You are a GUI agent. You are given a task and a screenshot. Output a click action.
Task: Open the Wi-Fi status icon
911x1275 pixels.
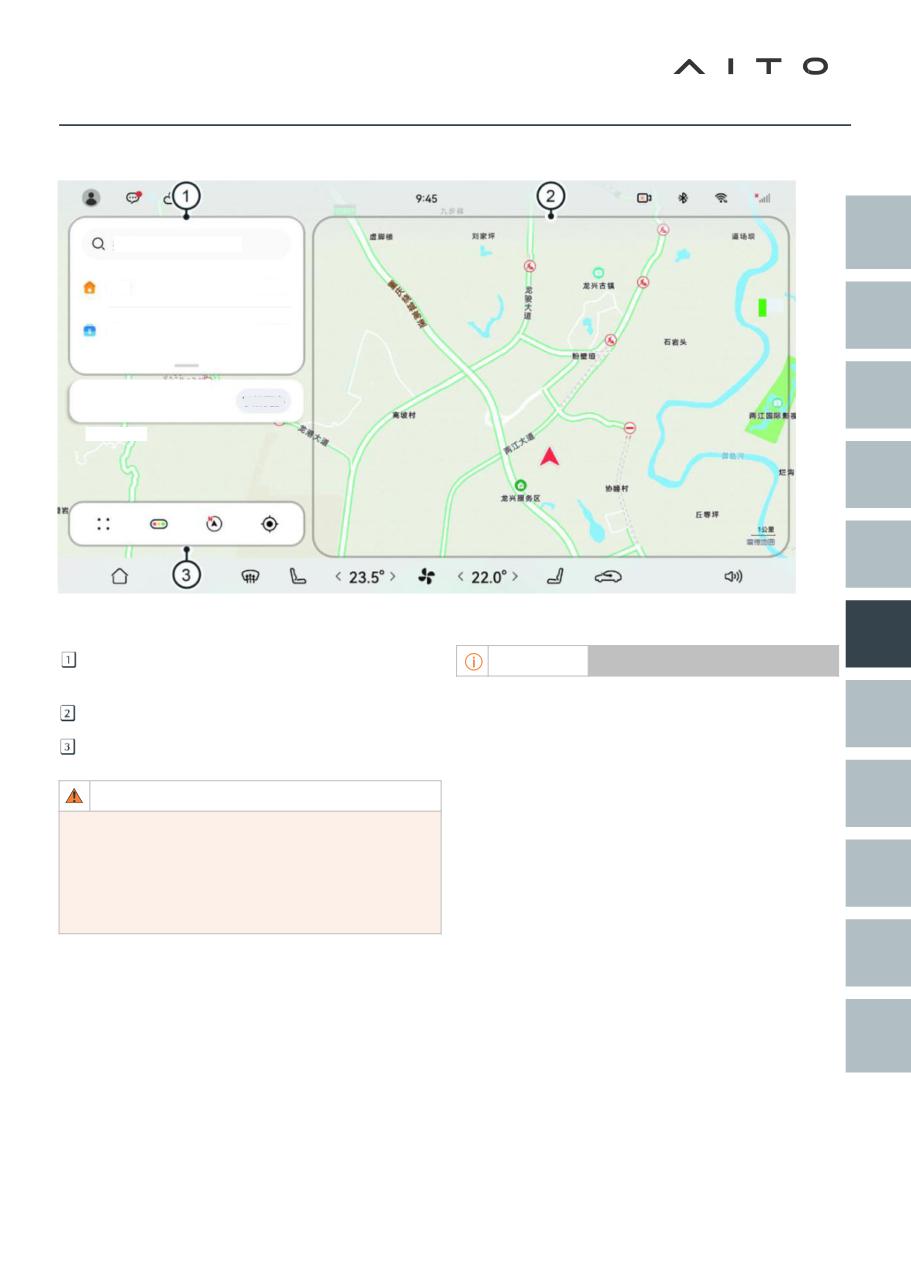721,198
